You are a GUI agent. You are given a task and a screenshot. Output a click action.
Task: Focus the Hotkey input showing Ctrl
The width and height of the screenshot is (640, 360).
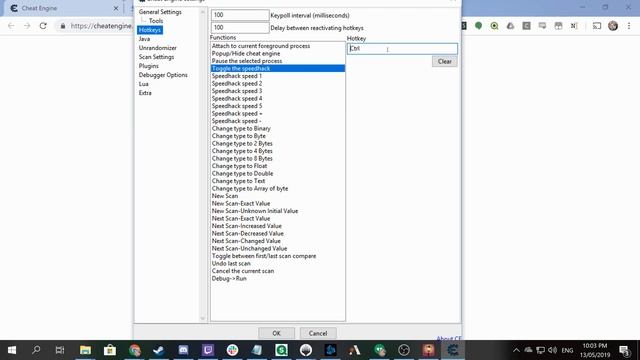pyautogui.click(x=402, y=49)
